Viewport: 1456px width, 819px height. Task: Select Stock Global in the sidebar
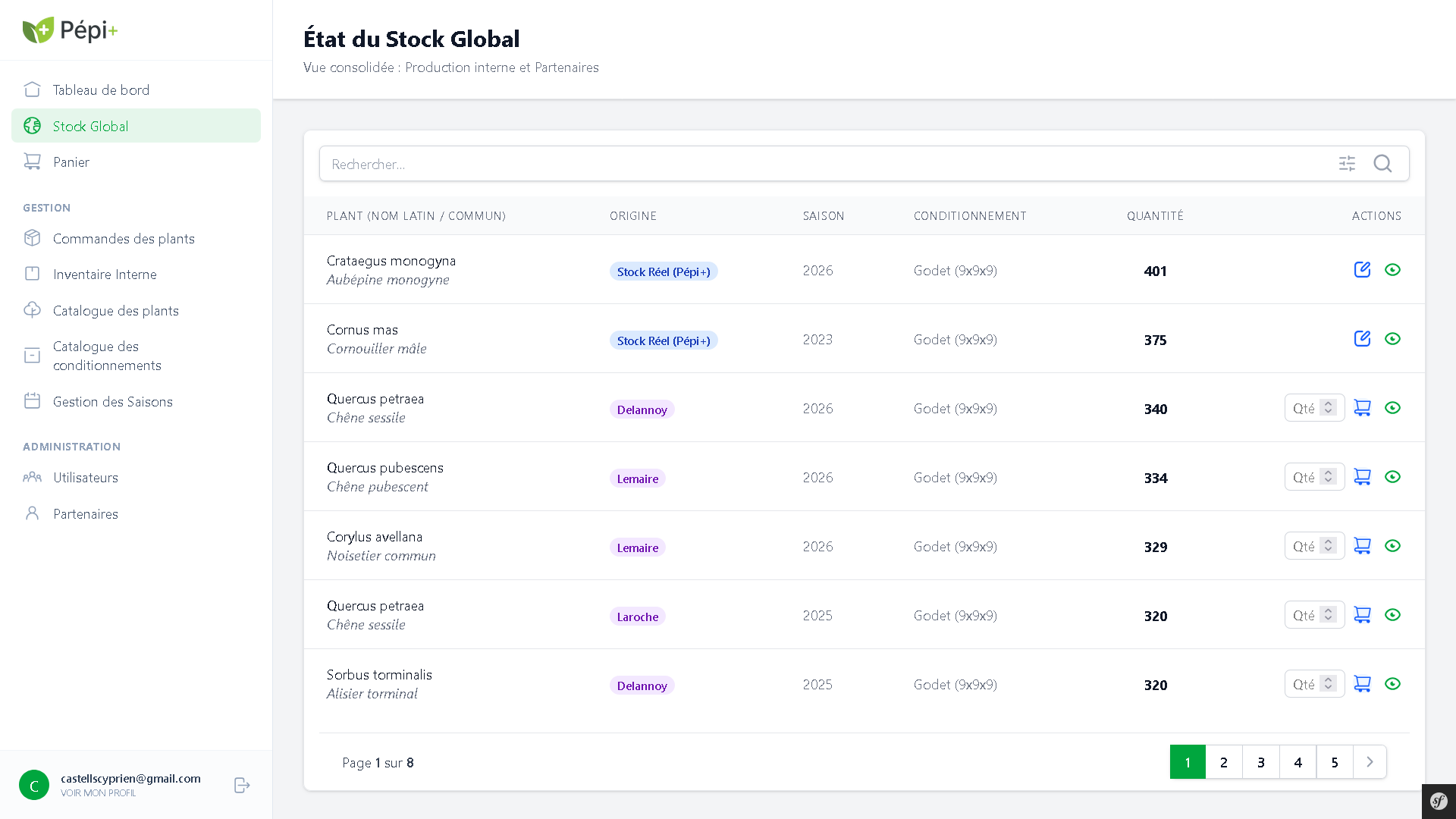pyautogui.click(x=90, y=126)
